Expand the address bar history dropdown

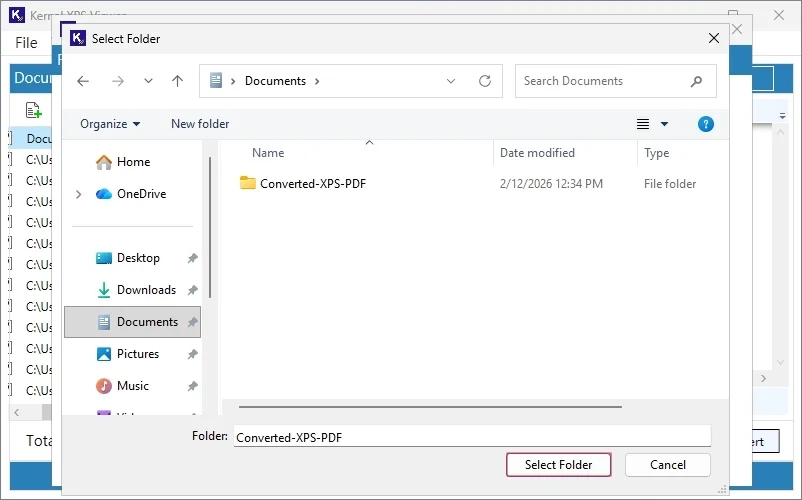[x=451, y=81]
